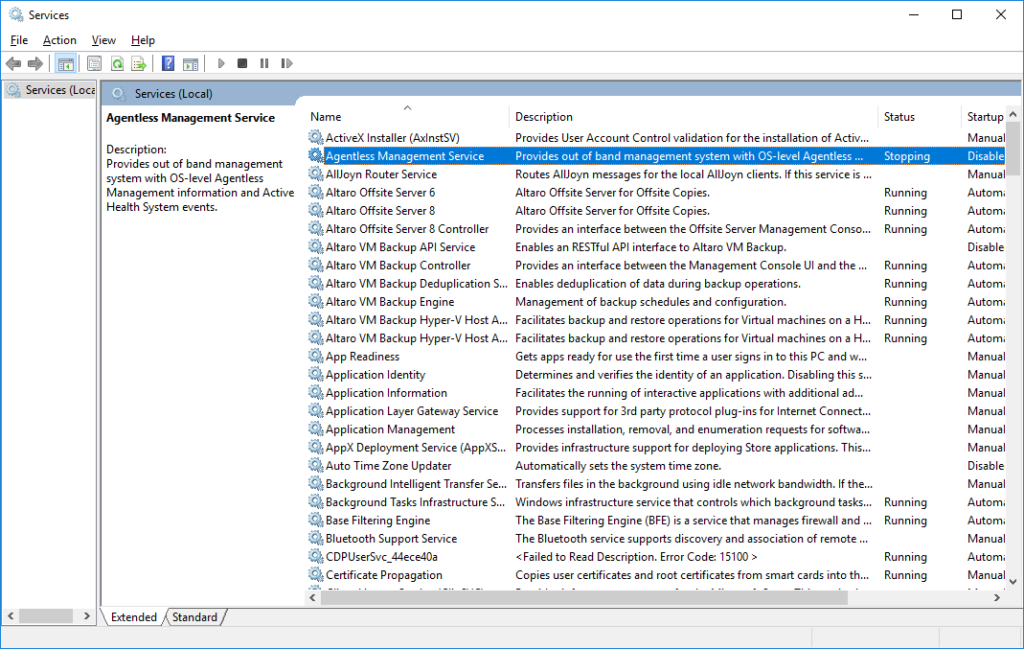1024x649 pixels.
Task: Click the Export List toolbar icon
Action: [138, 63]
